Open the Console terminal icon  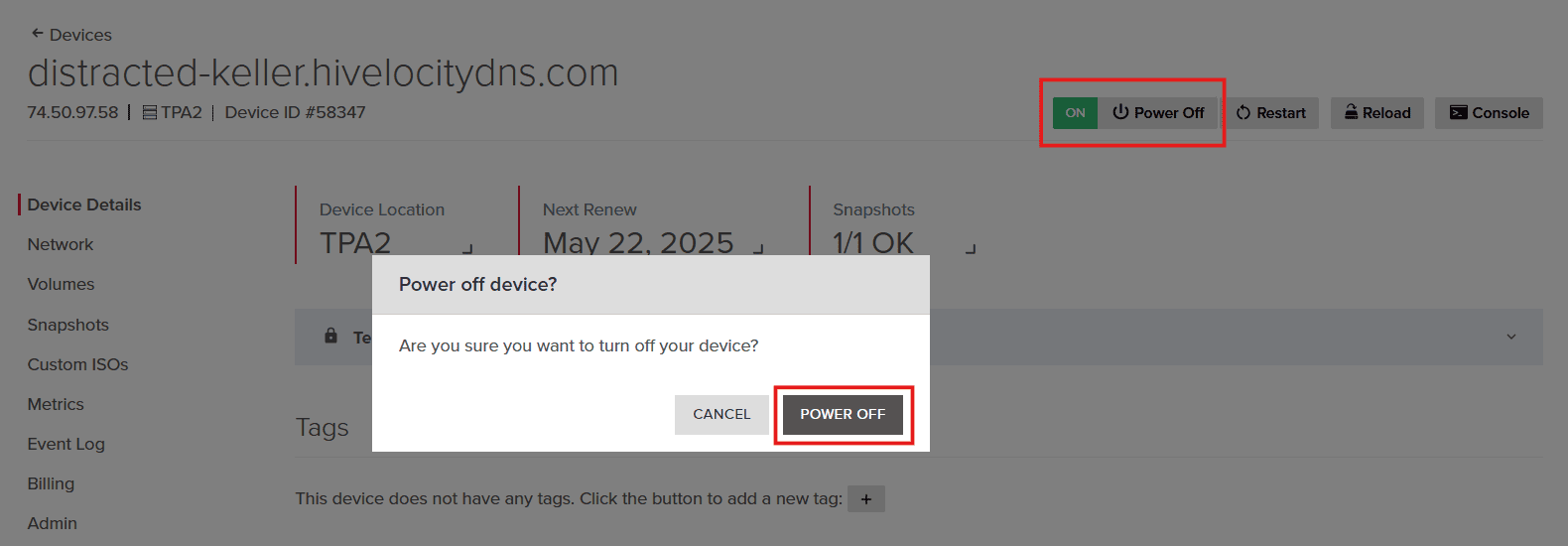[1458, 113]
